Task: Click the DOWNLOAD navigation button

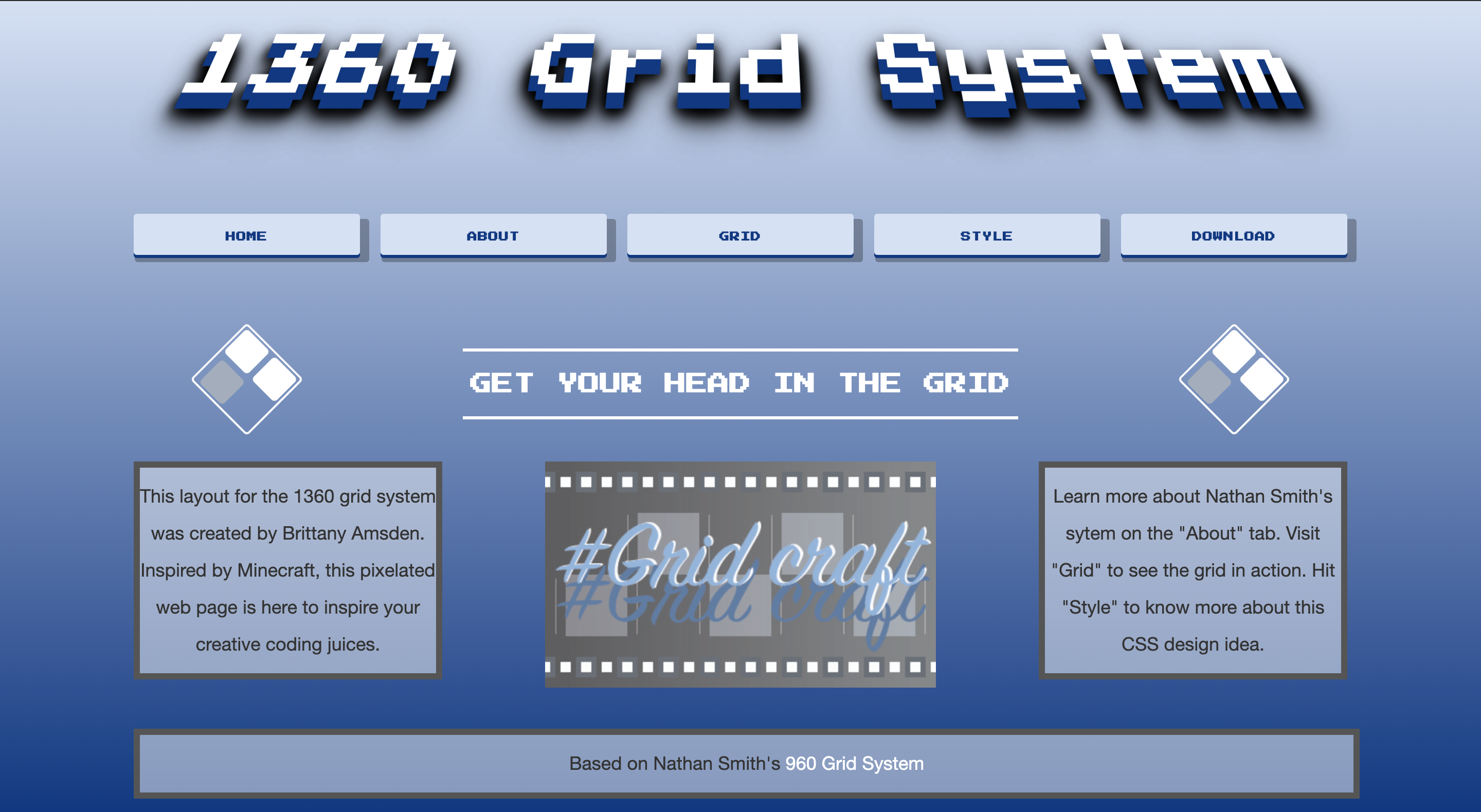Action: click(x=1232, y=235)
